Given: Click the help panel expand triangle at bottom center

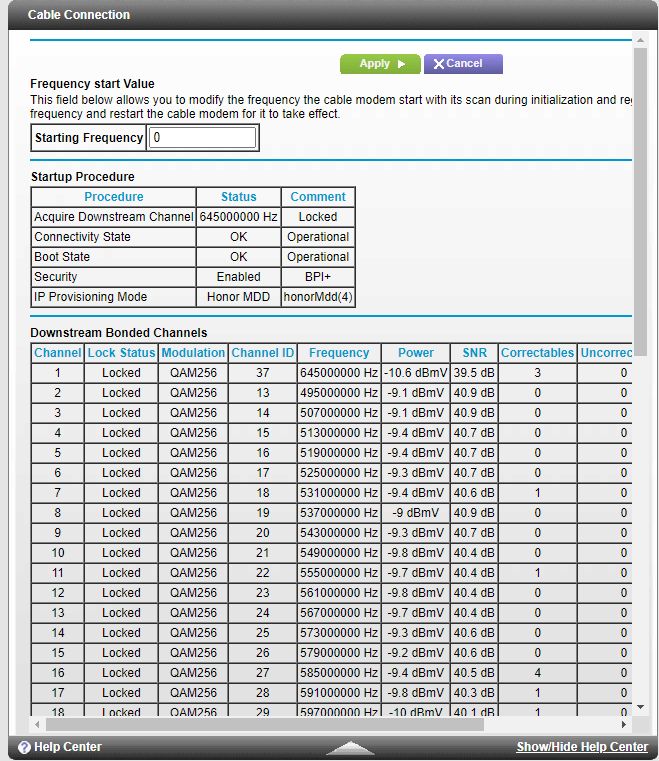Looking at the screenshot, I should pos(350,747).
